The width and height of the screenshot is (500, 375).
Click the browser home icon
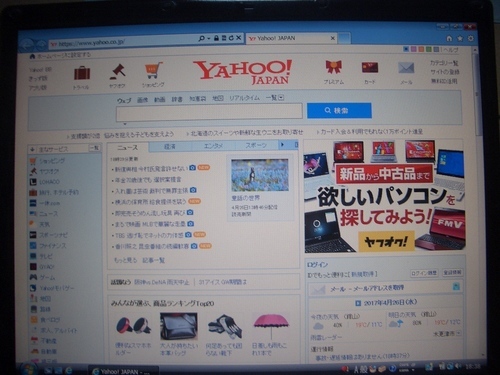(449, 39)
